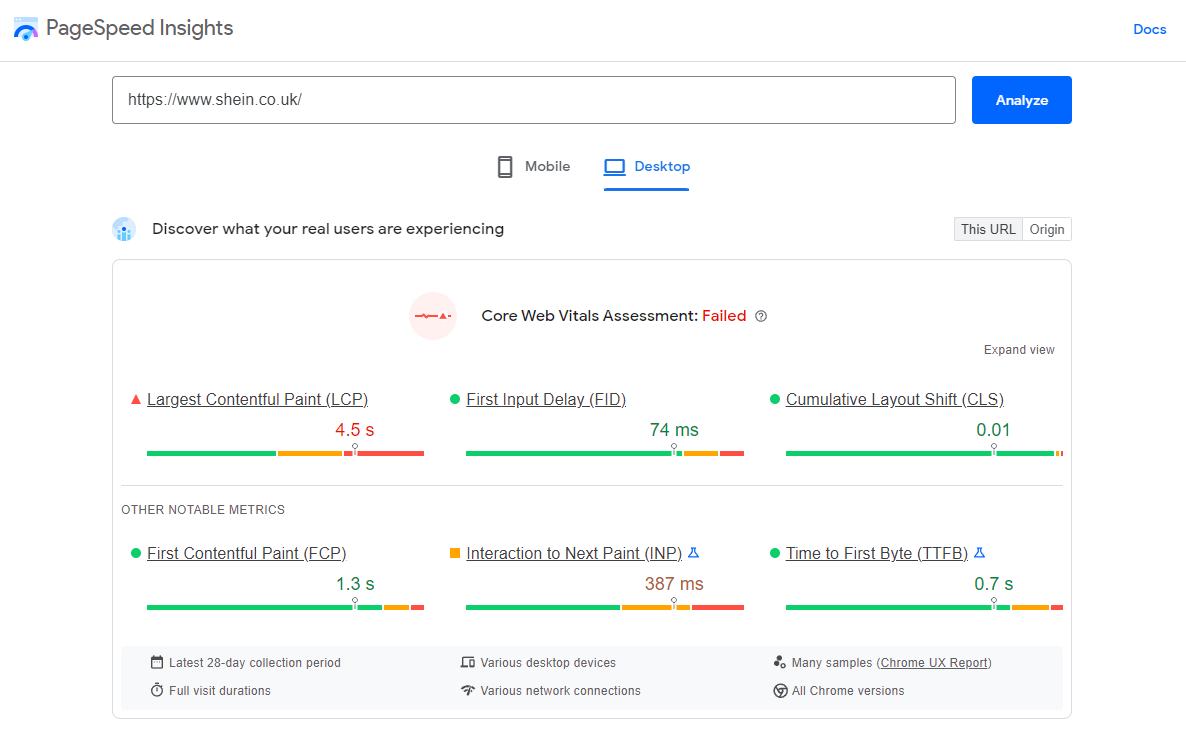Screen dimensions: 1186x736
Task: Select the This URL toggle
Action: click(x=988, y=229)
